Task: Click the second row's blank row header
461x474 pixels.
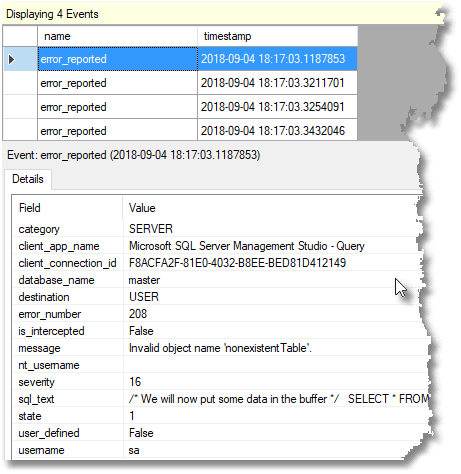Action: (x=20, y=83)
